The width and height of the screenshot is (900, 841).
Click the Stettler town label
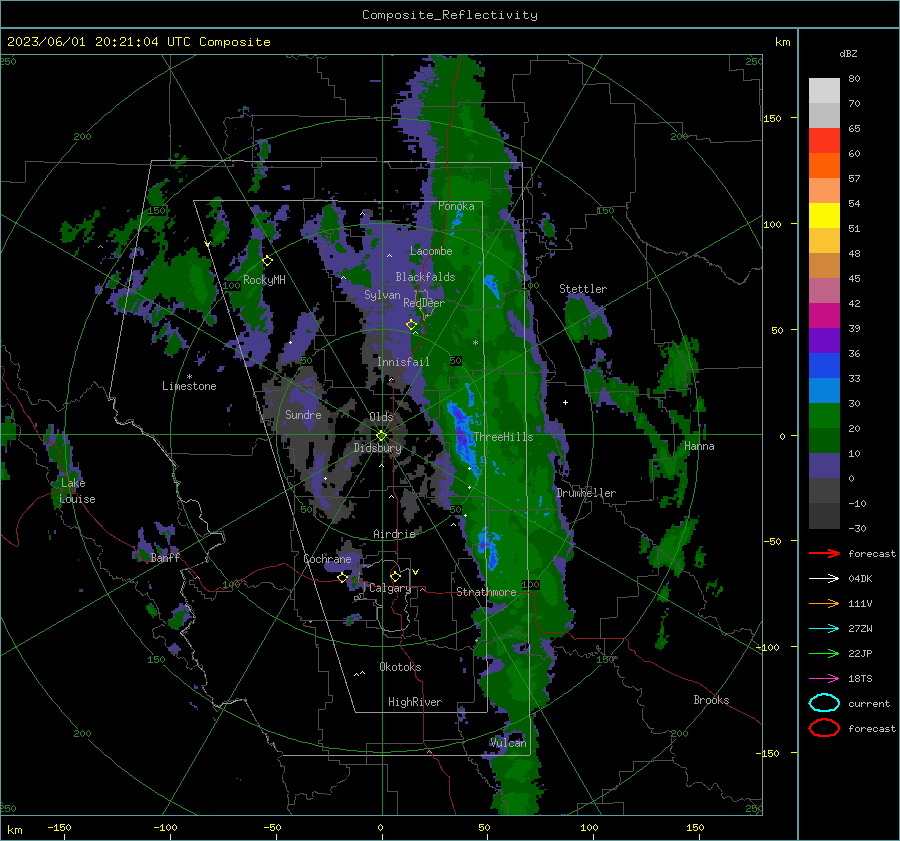coord(583,289)
